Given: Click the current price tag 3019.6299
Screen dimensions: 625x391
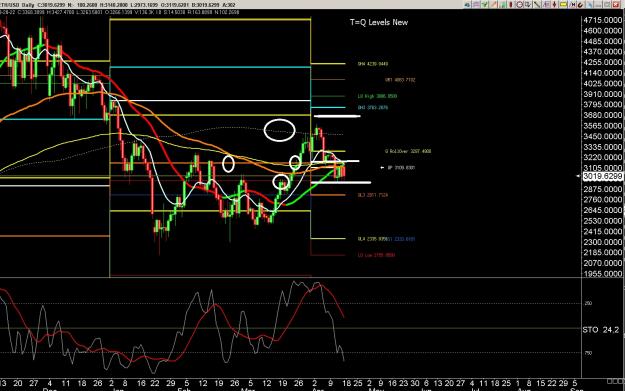Looking at the screenshot, I should point(602,176).
